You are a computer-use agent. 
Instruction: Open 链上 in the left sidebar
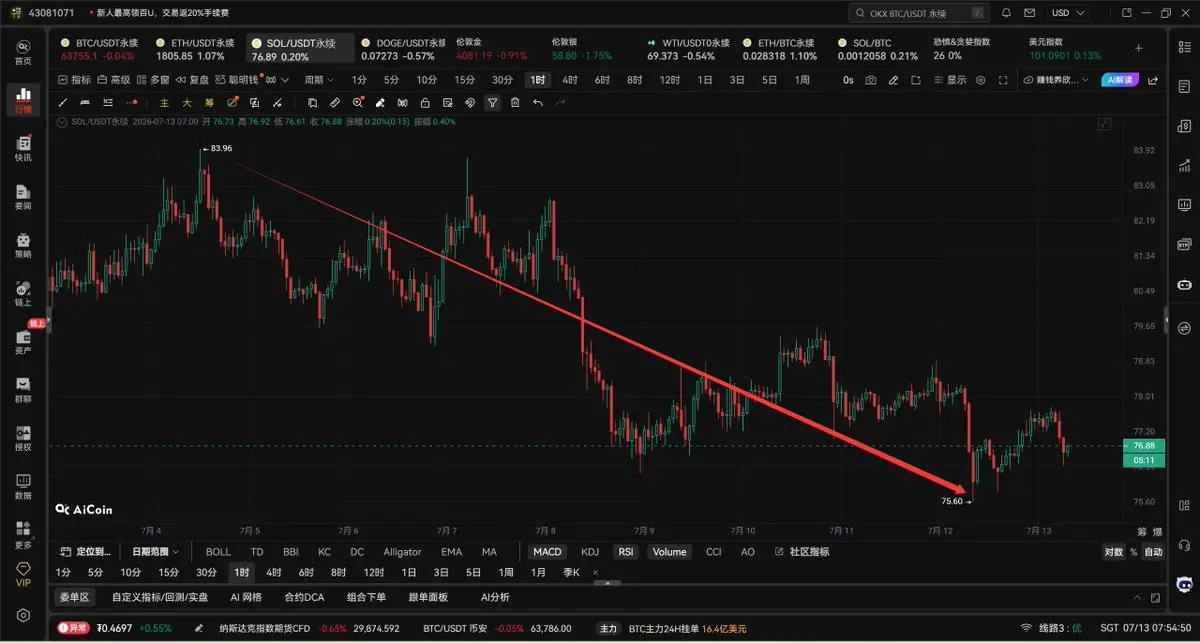22,293
